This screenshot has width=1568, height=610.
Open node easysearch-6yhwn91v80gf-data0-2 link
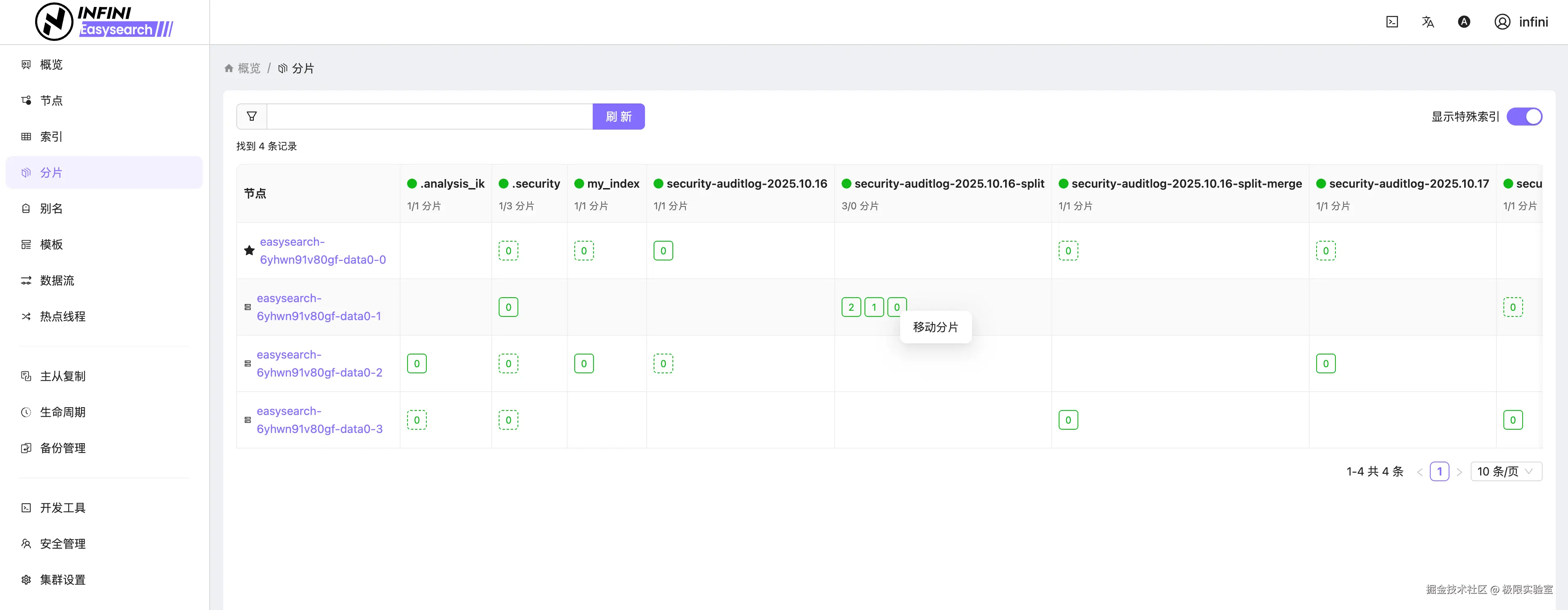[319, 363]
